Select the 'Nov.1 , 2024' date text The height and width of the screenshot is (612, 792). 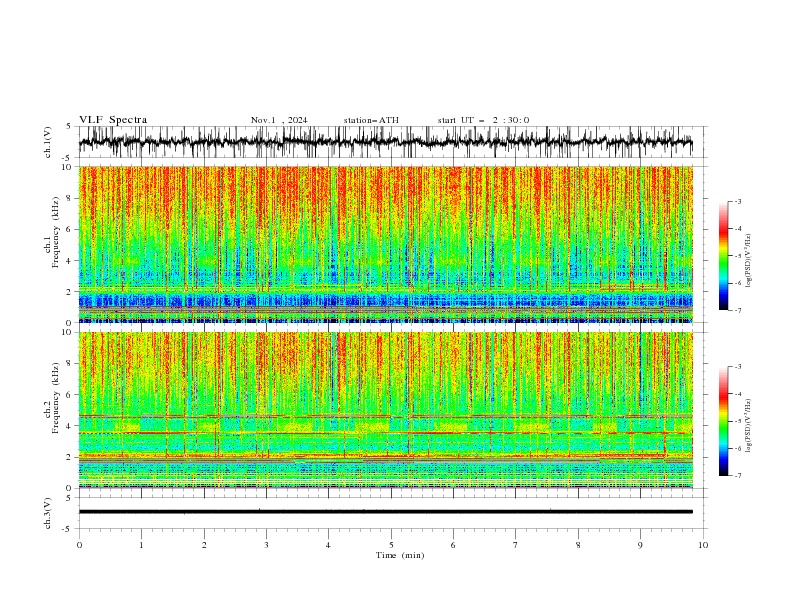tap(279, 120)
